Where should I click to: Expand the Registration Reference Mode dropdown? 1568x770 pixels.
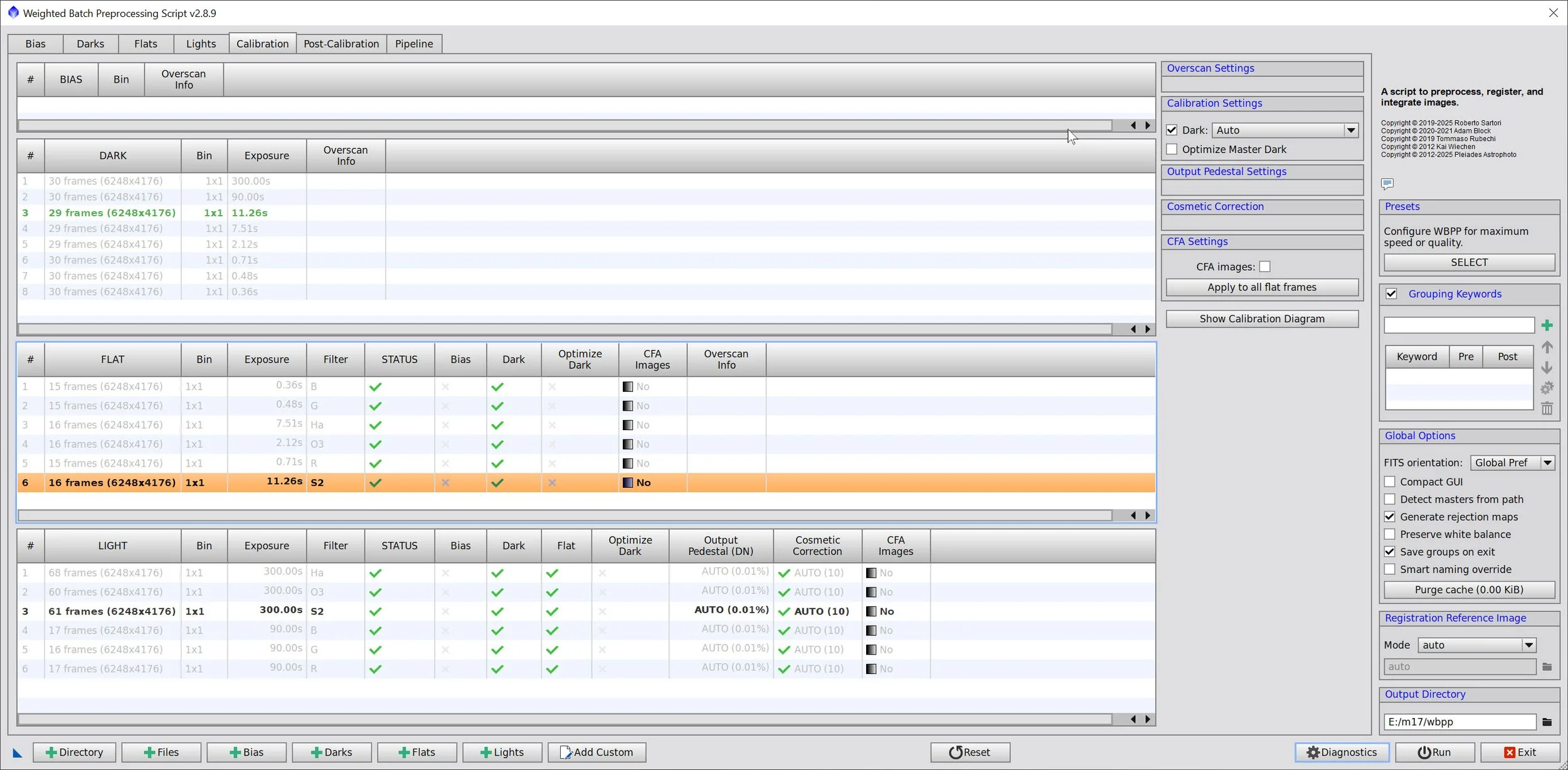(x=1528, y=645)
